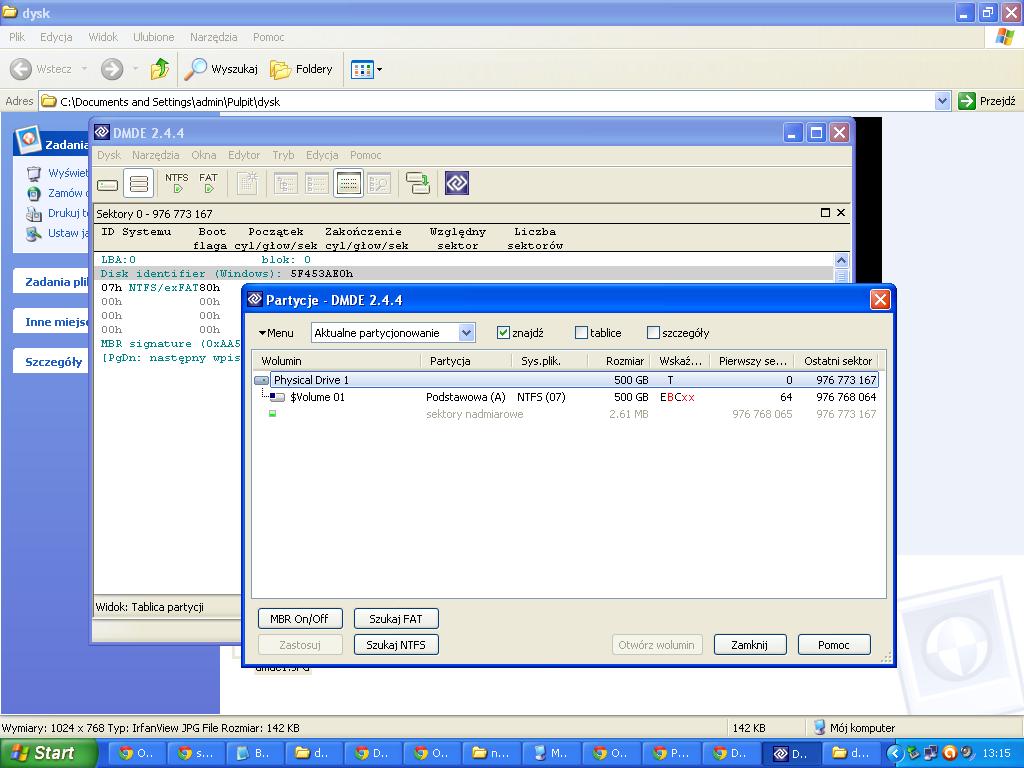Select the sektory nadmiarowe row
The image size is (1024, 768).
tap(566, 414)
